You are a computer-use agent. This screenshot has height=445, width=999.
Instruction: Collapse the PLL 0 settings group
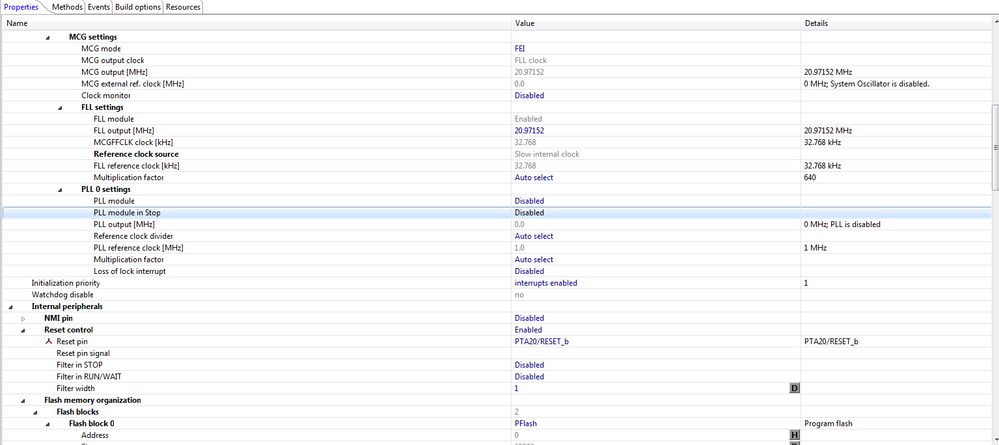click(59, 189)
